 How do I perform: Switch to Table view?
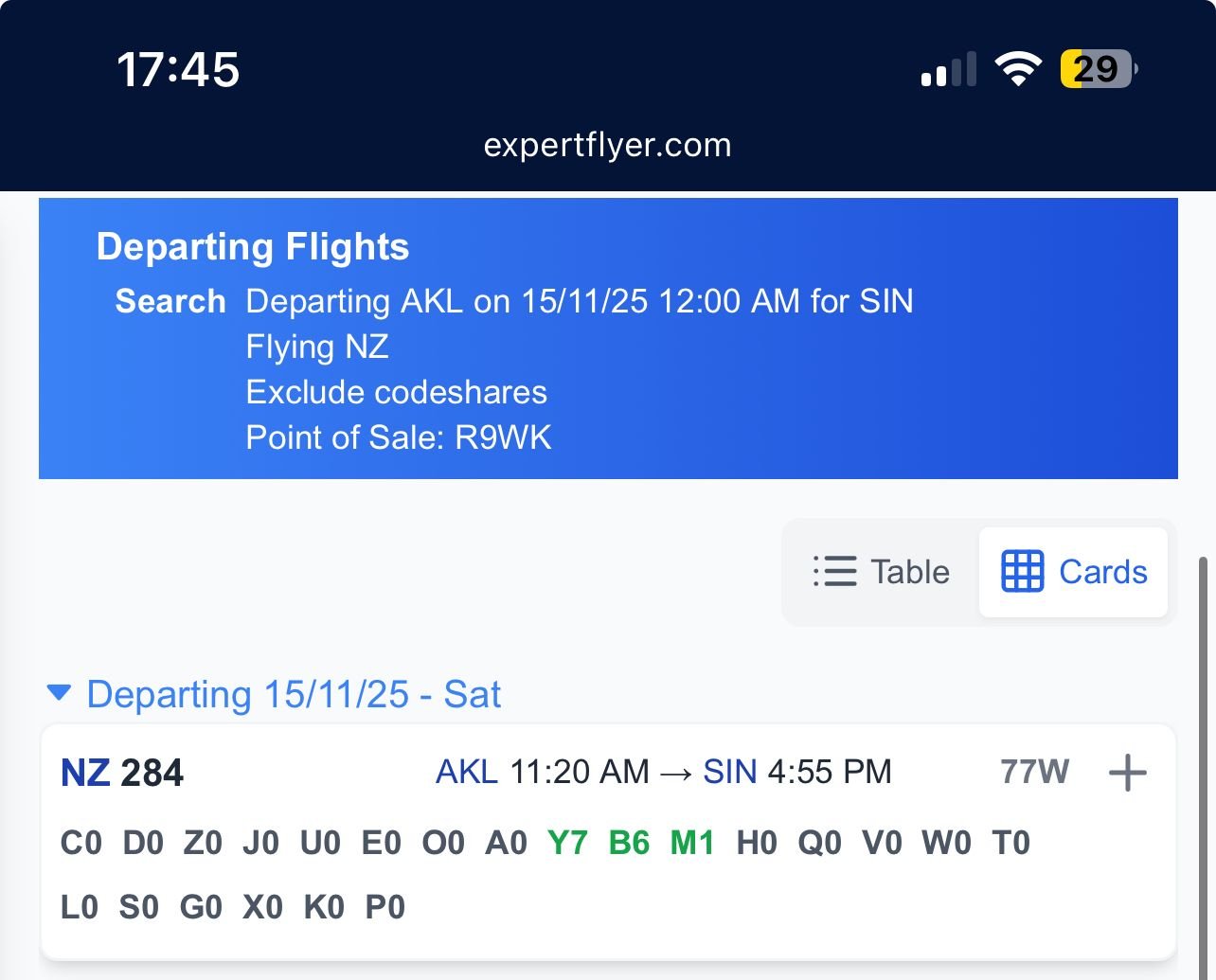[x=882, y=572]
